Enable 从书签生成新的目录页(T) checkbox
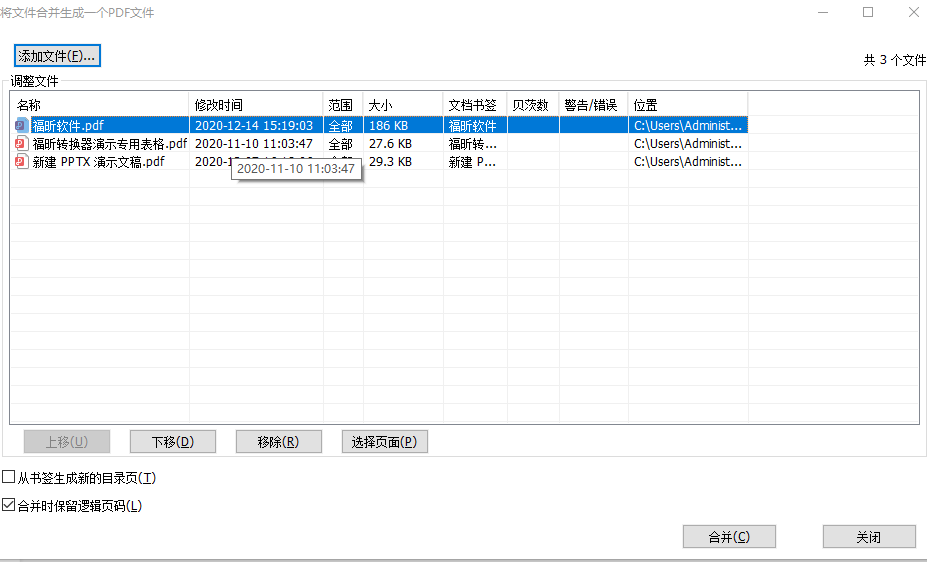Image resolution: width=927 pixels, height=562 pixels. (8, 476)
